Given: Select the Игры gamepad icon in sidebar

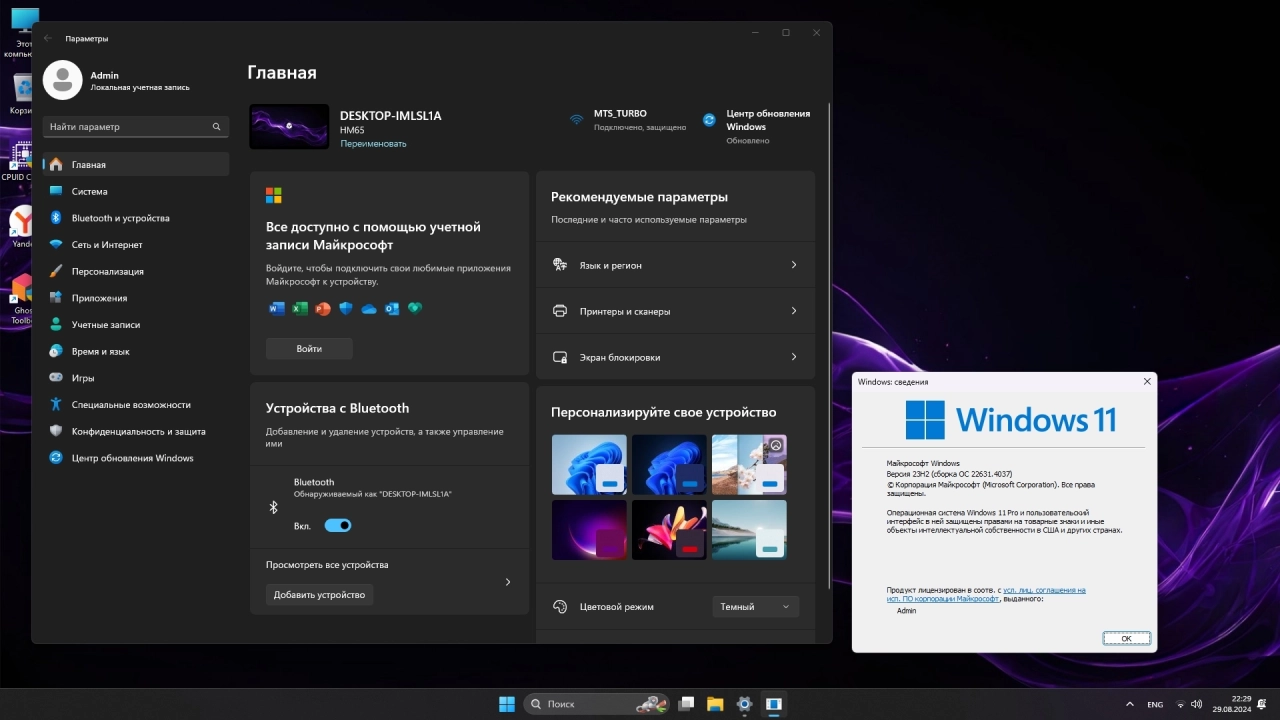Looking at the screenshot, I should (56, 378).
